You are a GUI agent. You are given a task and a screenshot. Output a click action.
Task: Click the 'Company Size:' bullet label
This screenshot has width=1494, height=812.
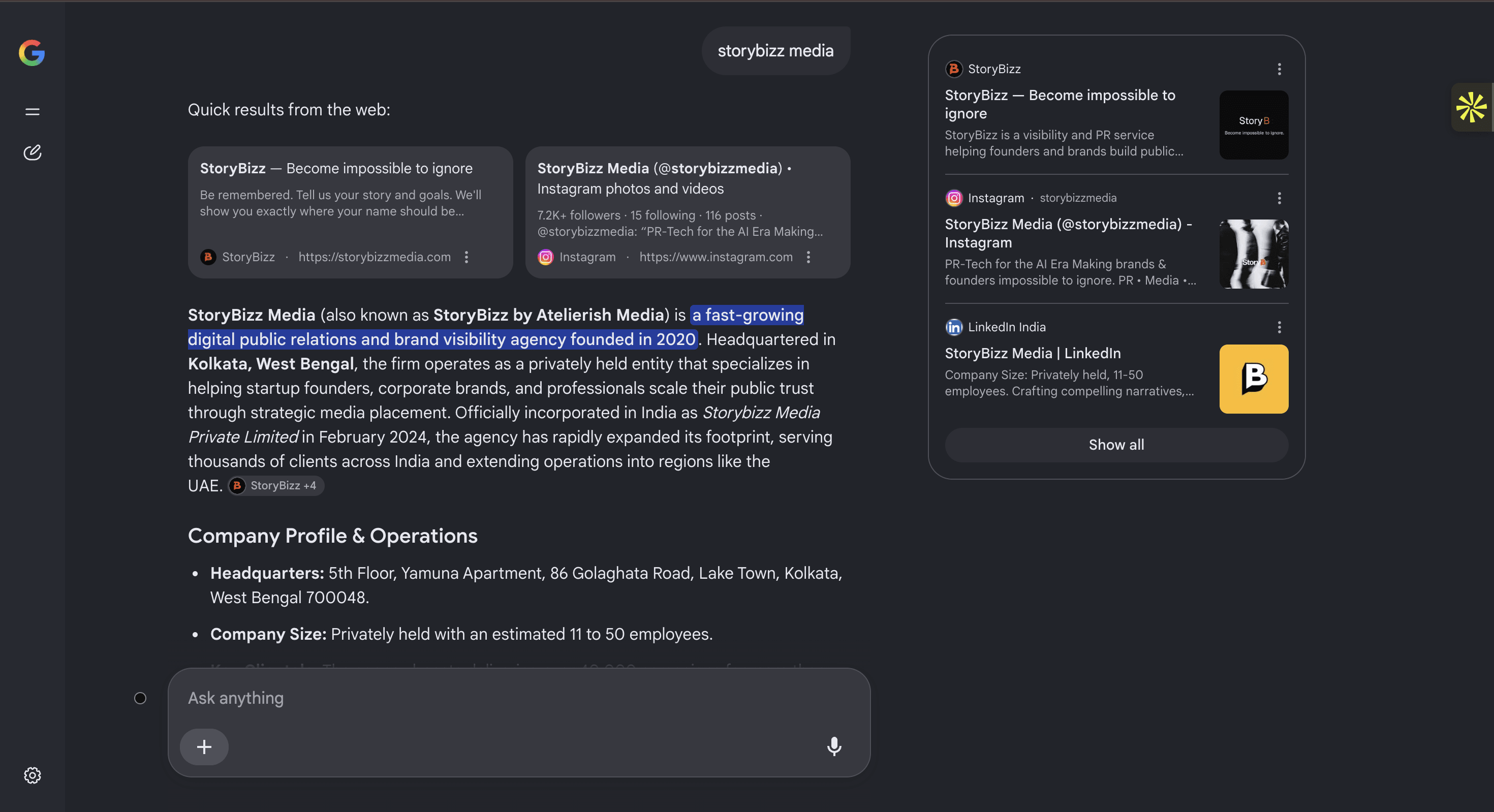(268, 634)
